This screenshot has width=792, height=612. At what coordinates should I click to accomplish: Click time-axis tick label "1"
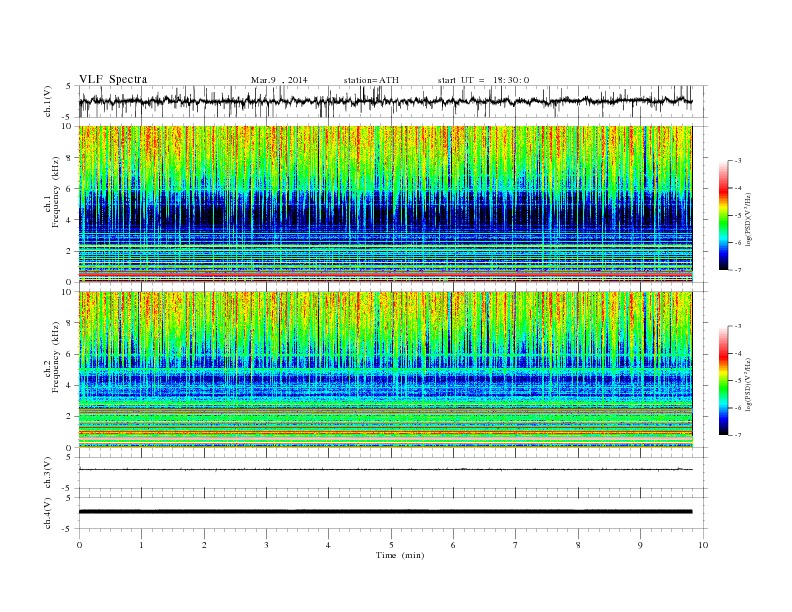click(x=142, y=545)
